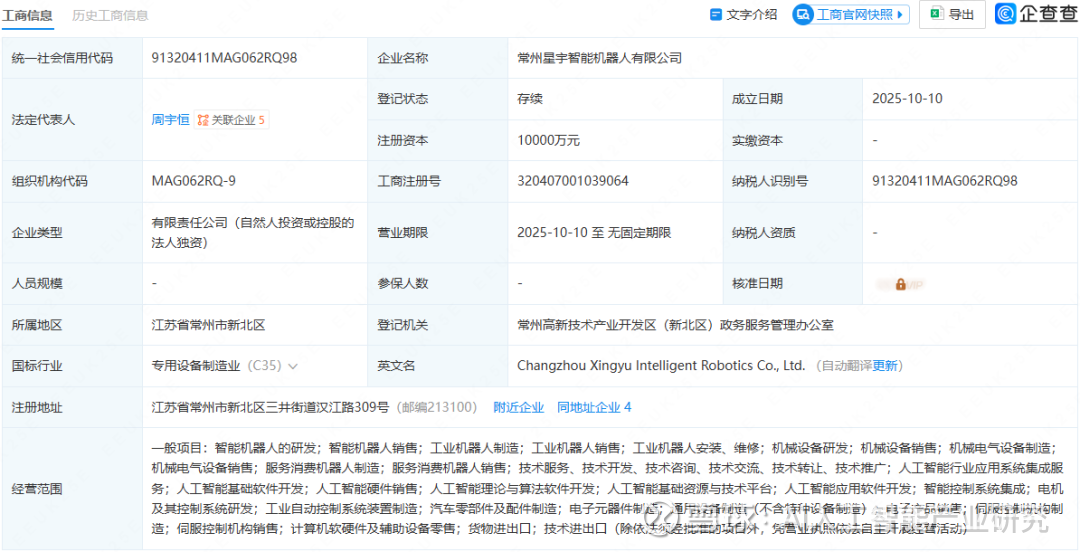Click the VIP lock icon in 核准日期
The height and width of the screenshot is (552, 1080).
(x=900, y=284)
